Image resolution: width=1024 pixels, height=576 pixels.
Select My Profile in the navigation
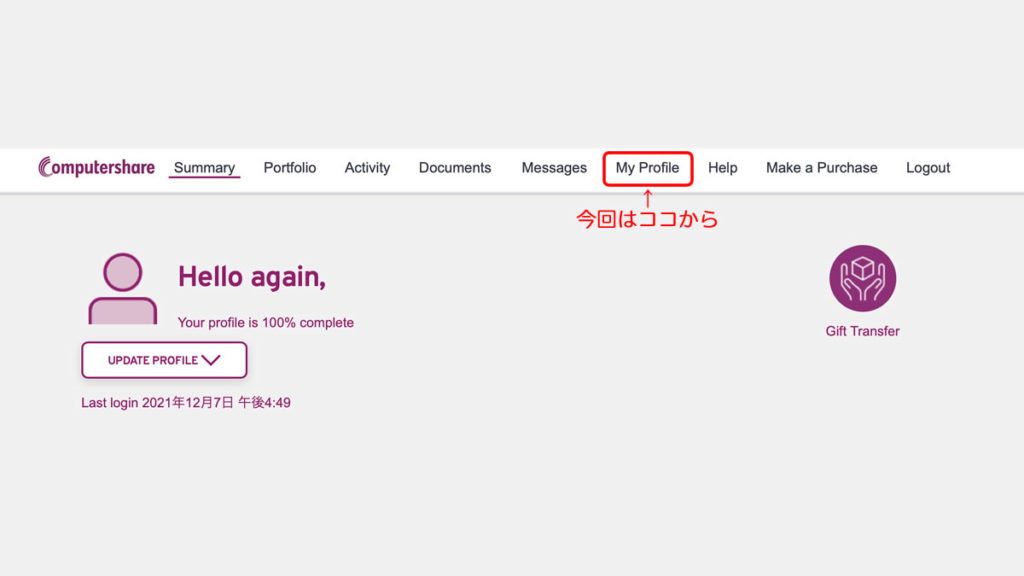coord(647,168)
